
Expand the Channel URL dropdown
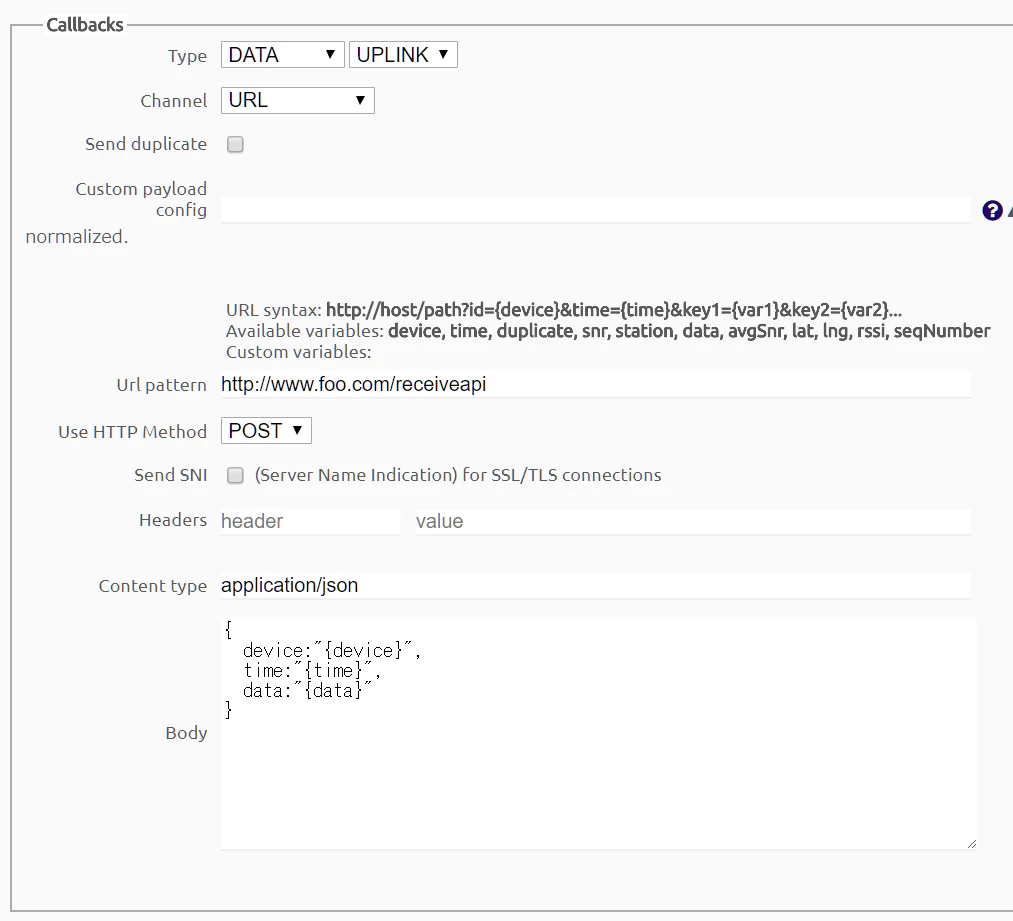coord(298,101)
